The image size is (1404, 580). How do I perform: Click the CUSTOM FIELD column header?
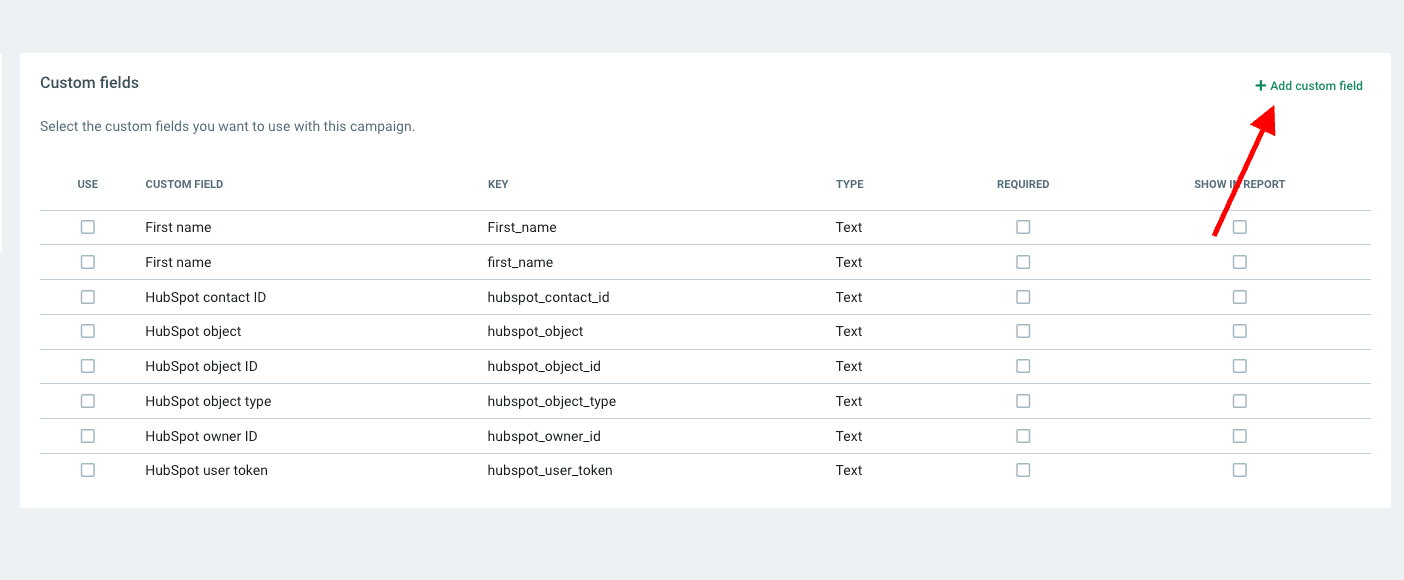[184, 184]
